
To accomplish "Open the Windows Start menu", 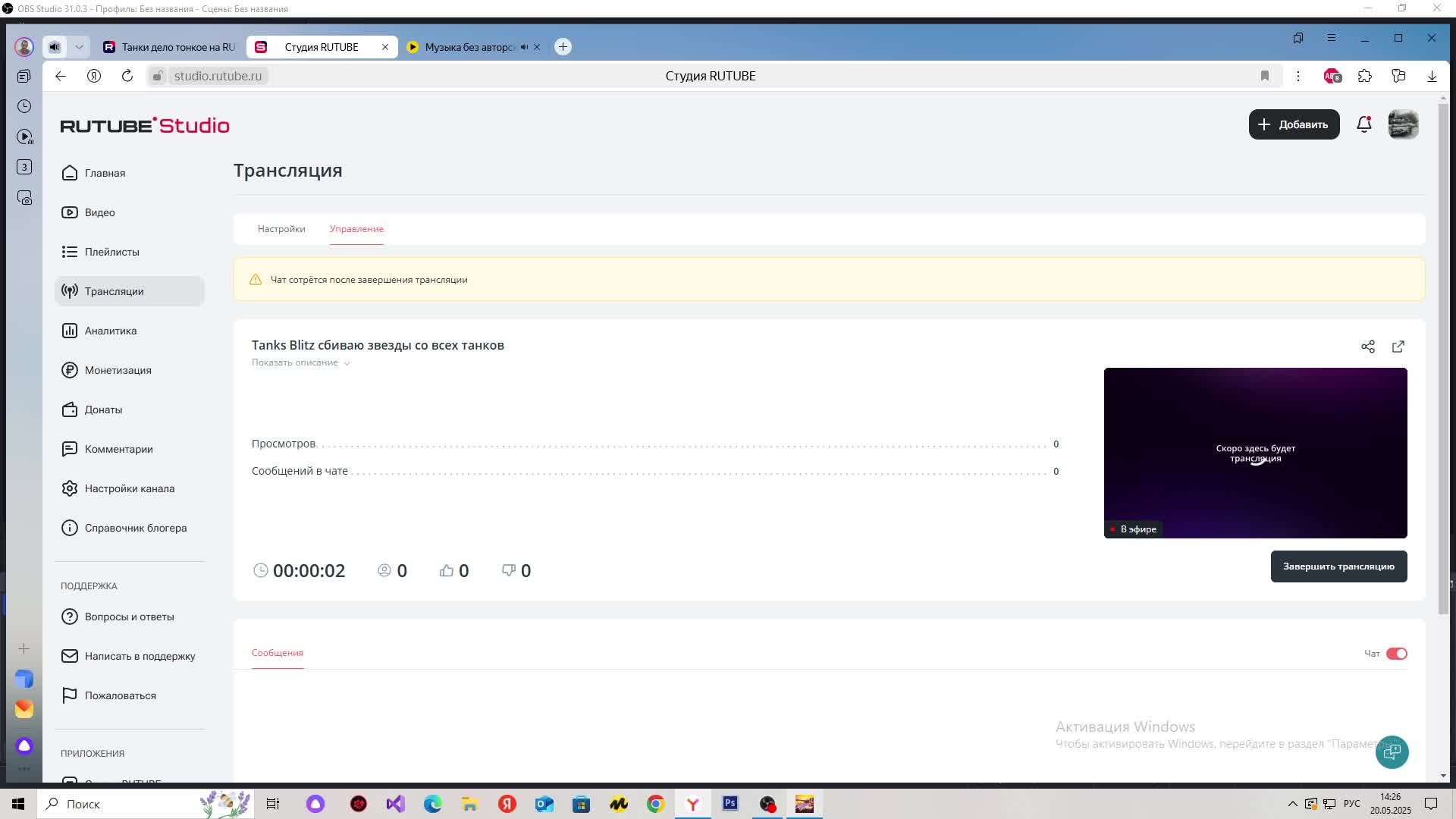I will click(18, 804).
